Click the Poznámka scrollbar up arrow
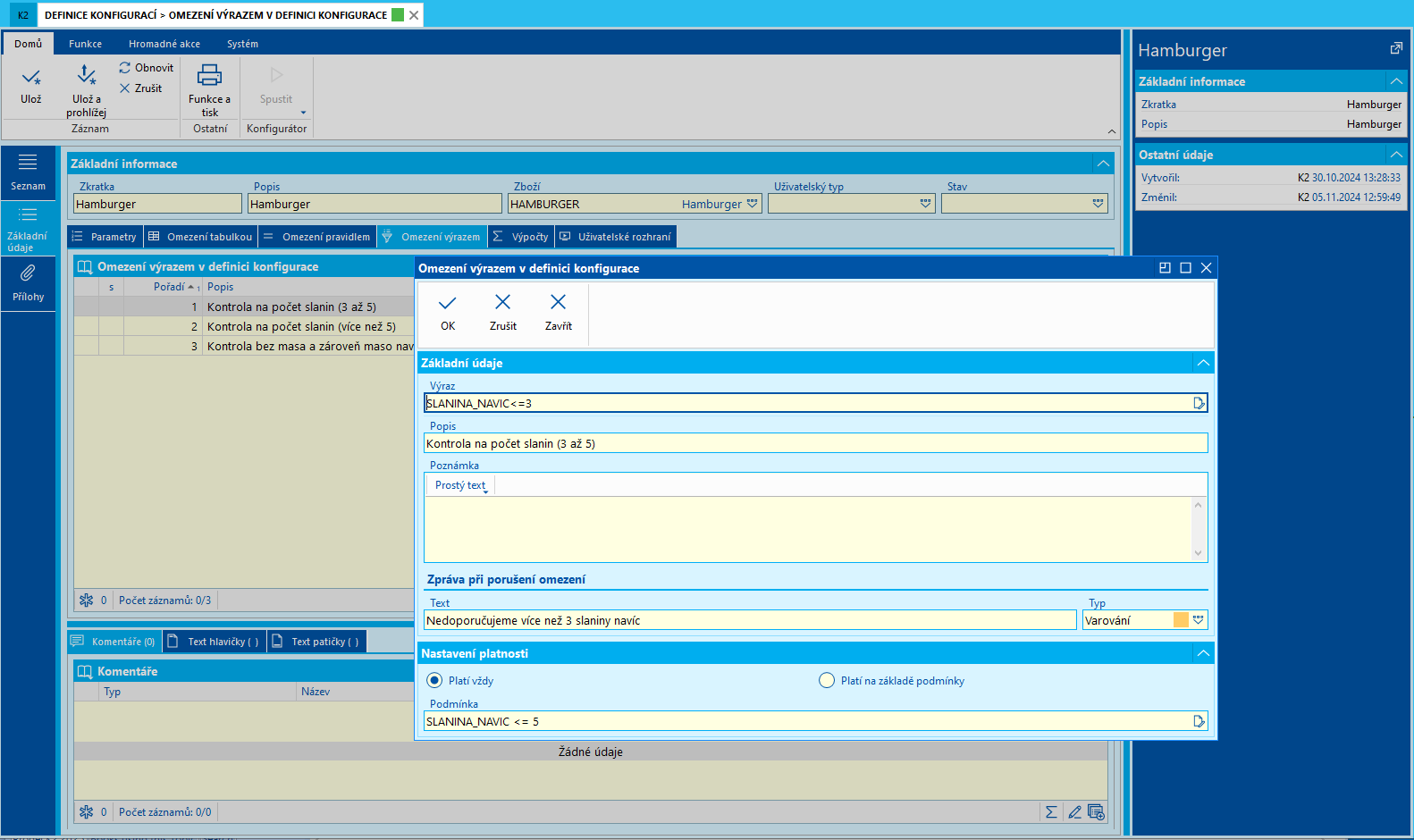Viewport: 1414px width, 840px height. click(1199, 505)
